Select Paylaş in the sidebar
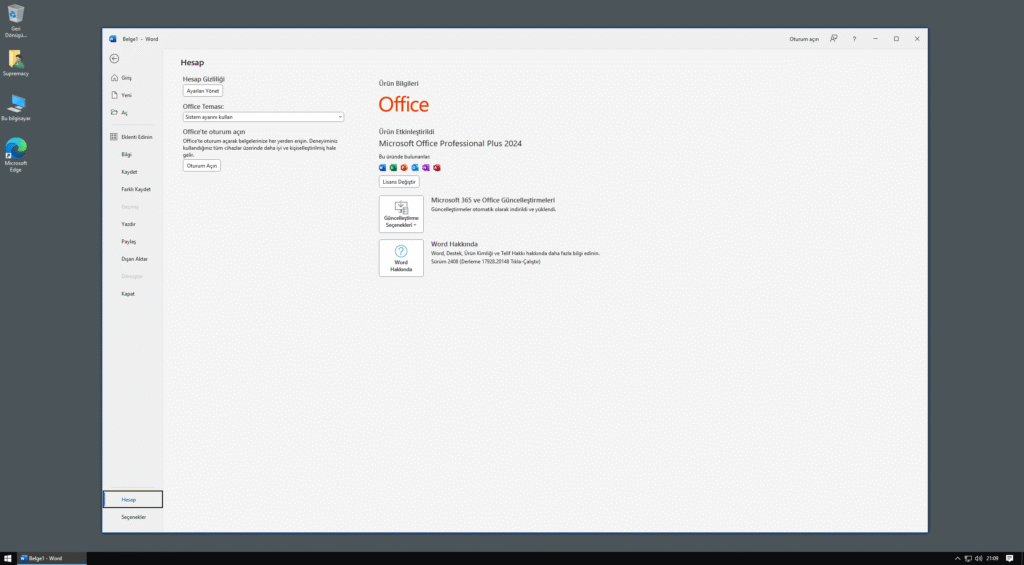Viewport: 1024px width, 565px height. (x=133, y=242)
